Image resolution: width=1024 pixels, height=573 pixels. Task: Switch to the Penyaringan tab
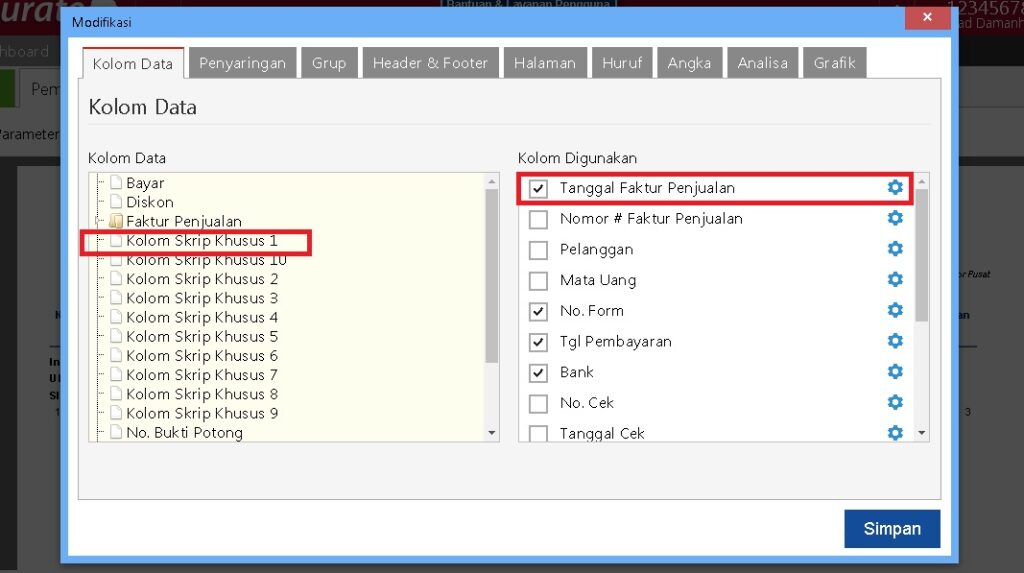[x=242, y=63]
